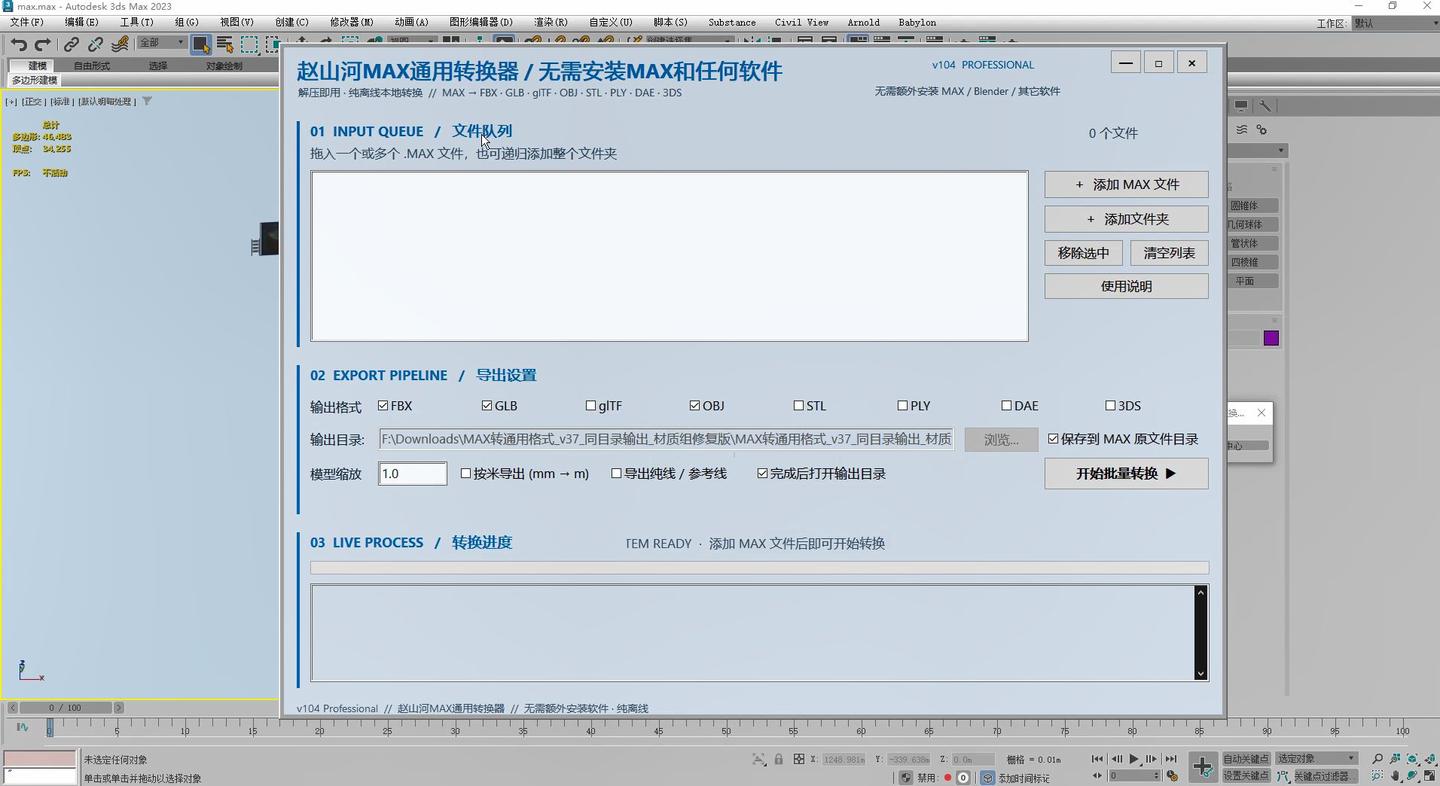This screenshot has width=1440, height=786.
Task: Enable 导出纯线 / 参考线 option
Action: click(x=617, y=474)
